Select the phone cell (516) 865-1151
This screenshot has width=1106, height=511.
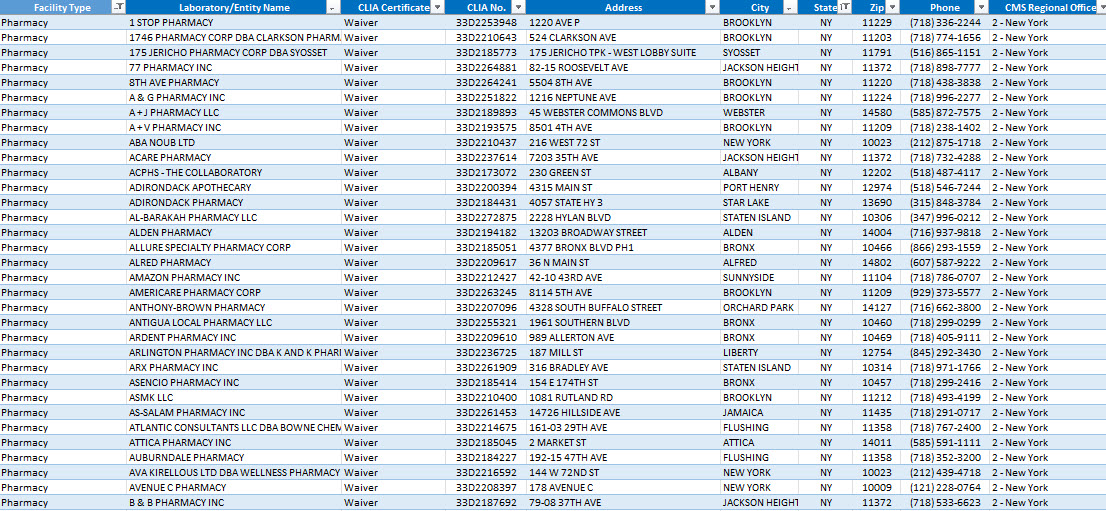tap(945, 53)
